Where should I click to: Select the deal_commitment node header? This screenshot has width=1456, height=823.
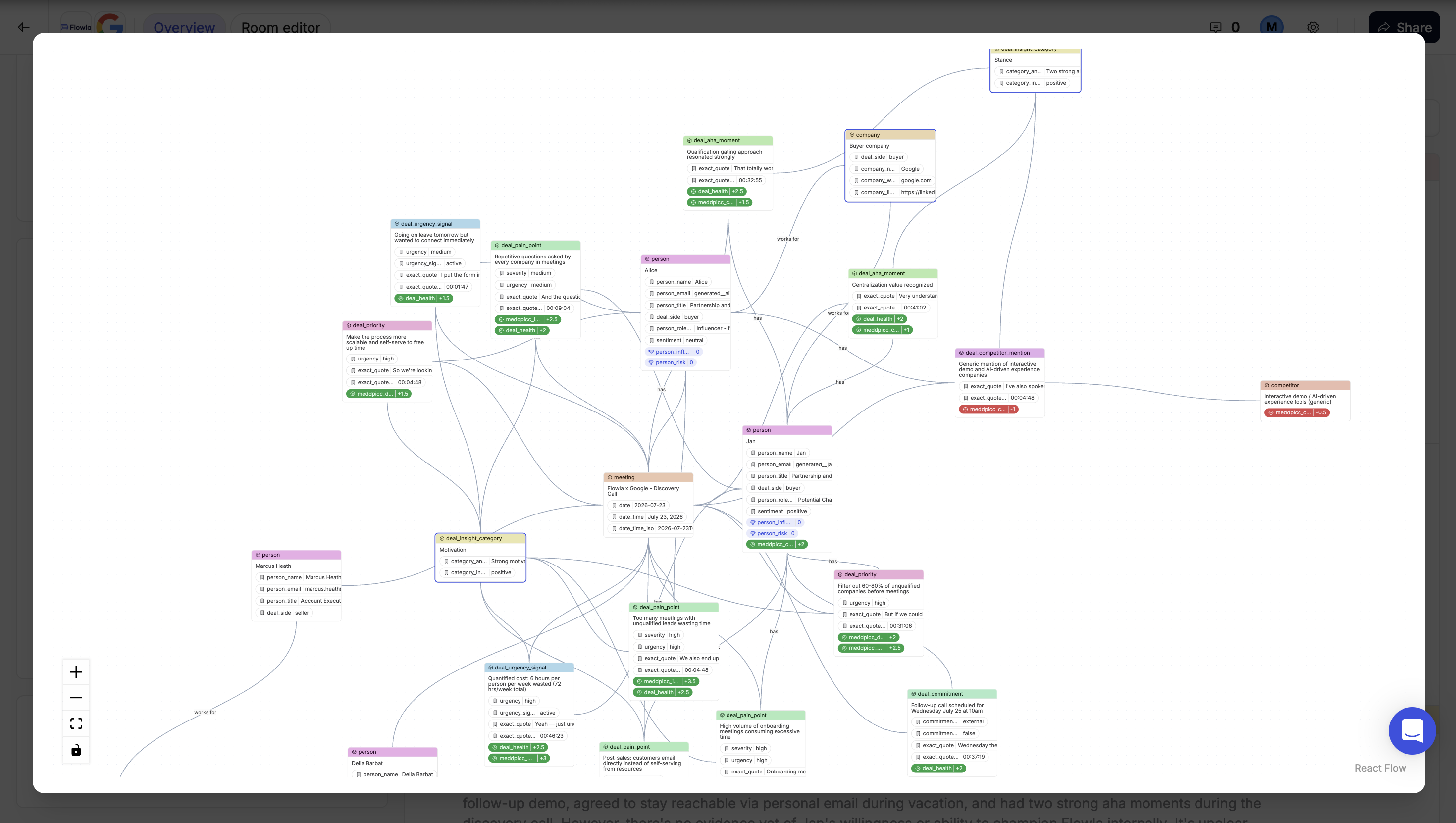pos(952,694)
